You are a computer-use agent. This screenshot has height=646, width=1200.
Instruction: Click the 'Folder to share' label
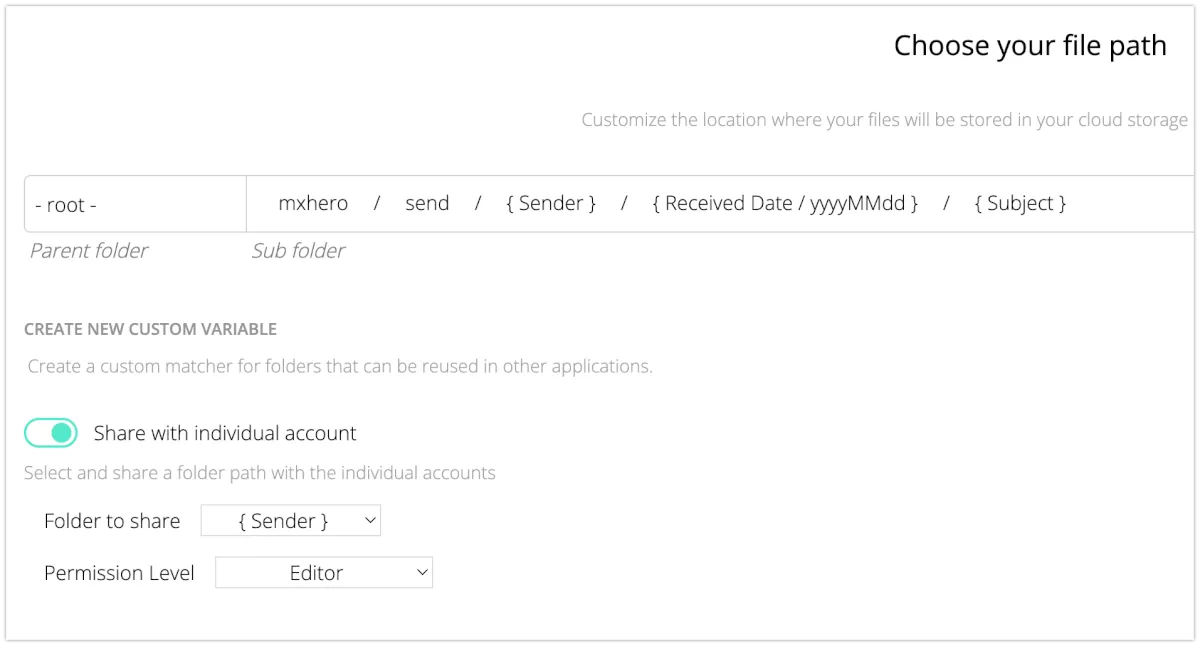(x=112, y=521)
